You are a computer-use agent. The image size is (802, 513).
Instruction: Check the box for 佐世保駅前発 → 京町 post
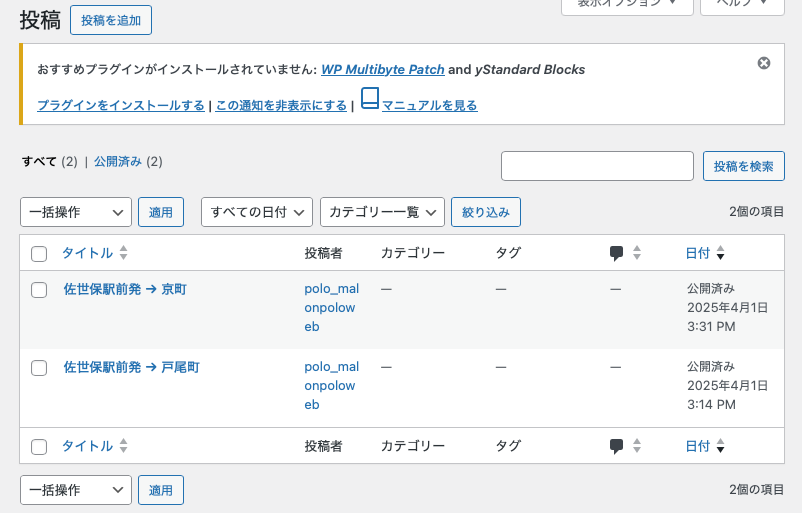[39, 290]
